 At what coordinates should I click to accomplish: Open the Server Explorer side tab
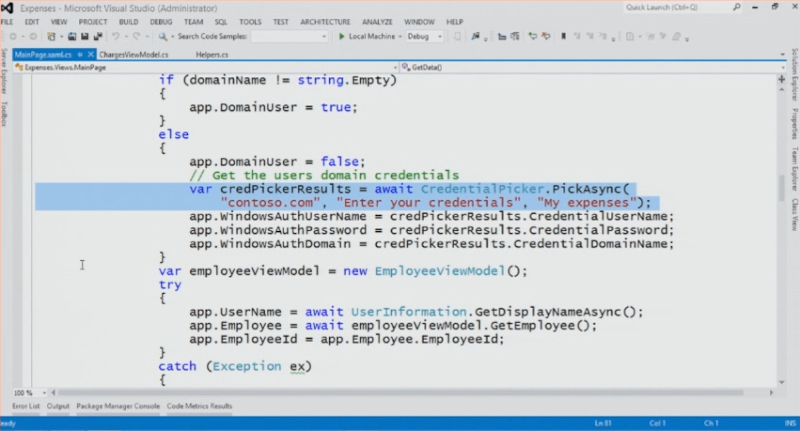[4, 71]
